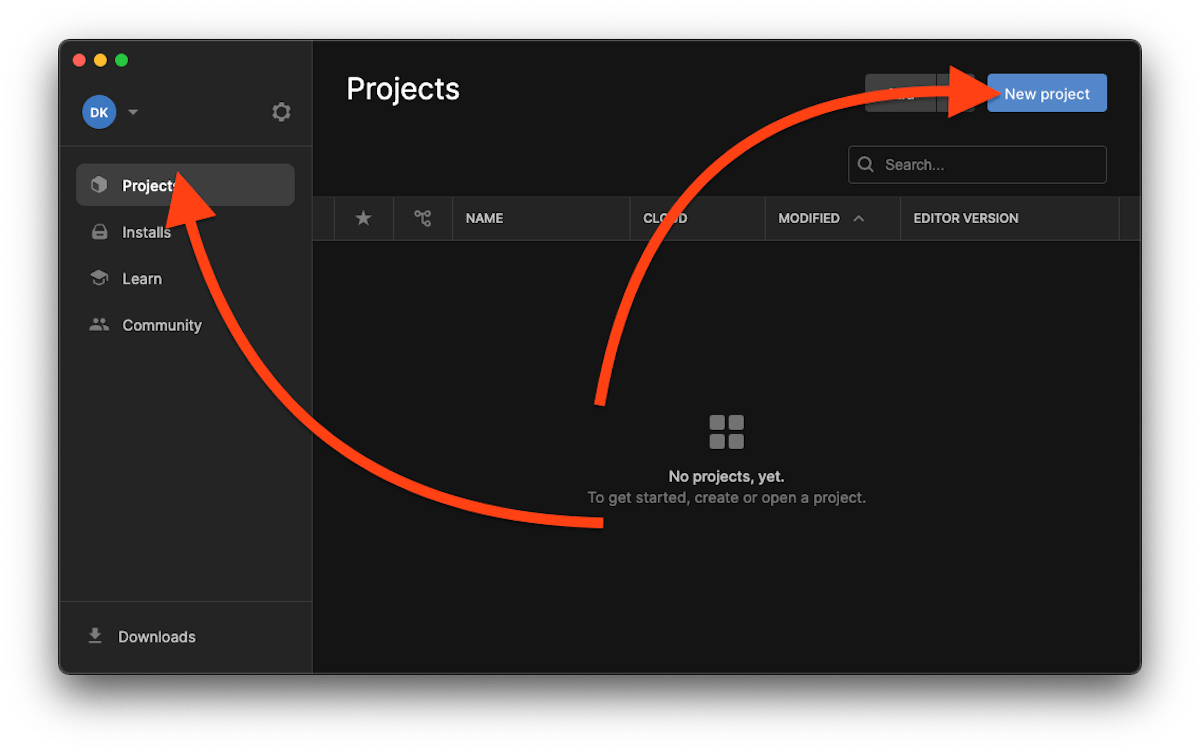Toggle the sort caret next to MODIFIED
This screenshot has width=1200, height=752.
[858, 218]
